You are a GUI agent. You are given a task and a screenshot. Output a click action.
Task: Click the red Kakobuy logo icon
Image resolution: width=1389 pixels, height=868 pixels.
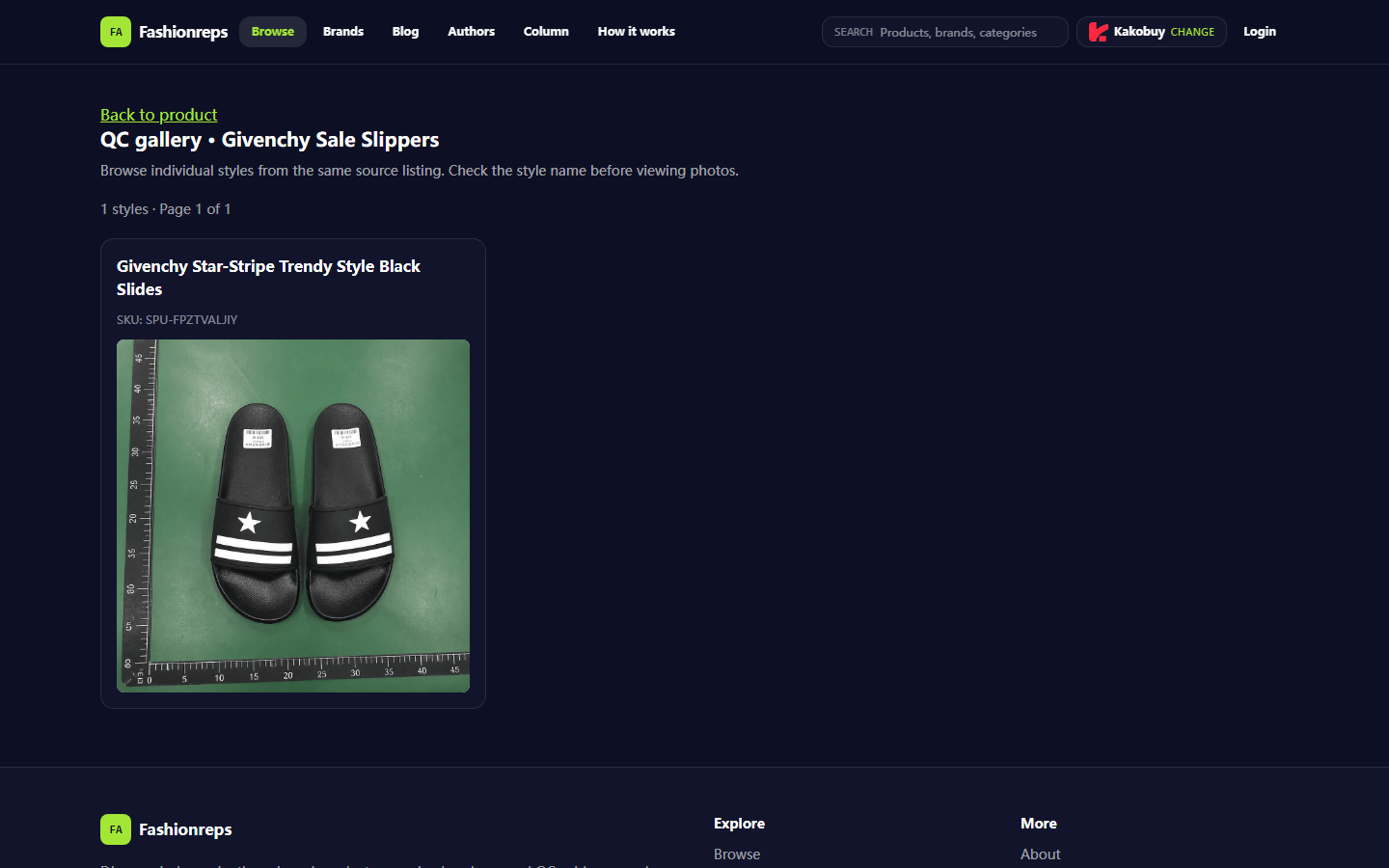(1098, 32)
